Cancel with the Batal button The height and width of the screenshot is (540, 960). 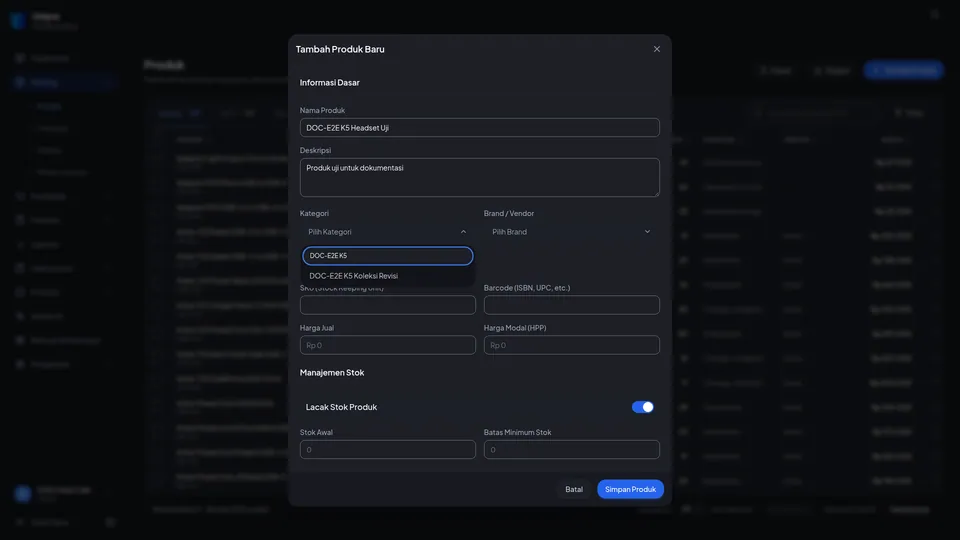coord(574,489)
